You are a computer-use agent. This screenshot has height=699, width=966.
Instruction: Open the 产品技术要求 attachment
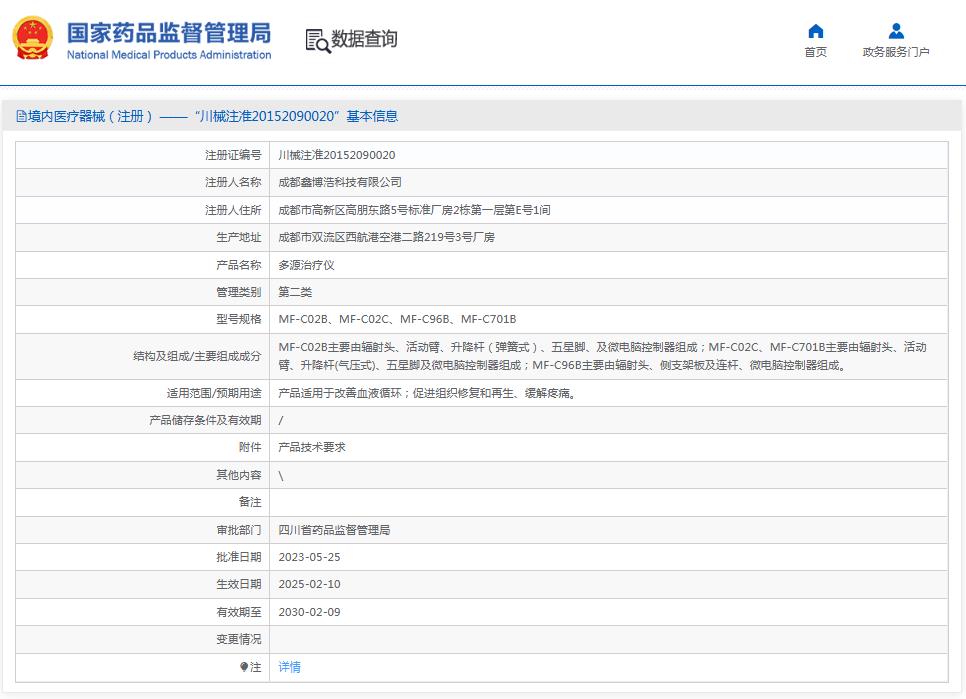point(311,447)
